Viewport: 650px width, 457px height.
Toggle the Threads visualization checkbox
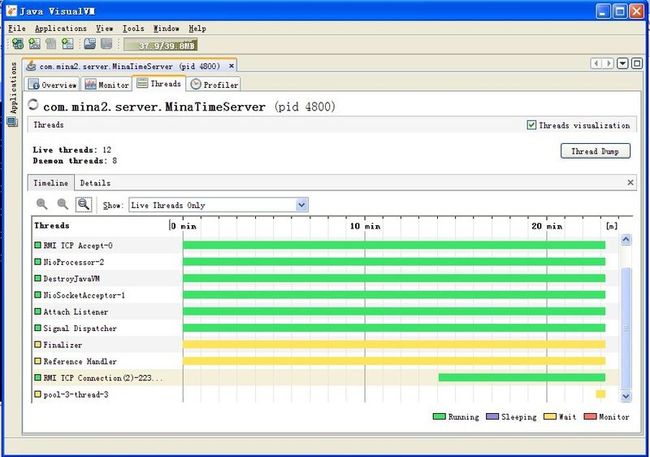[531, 124]
